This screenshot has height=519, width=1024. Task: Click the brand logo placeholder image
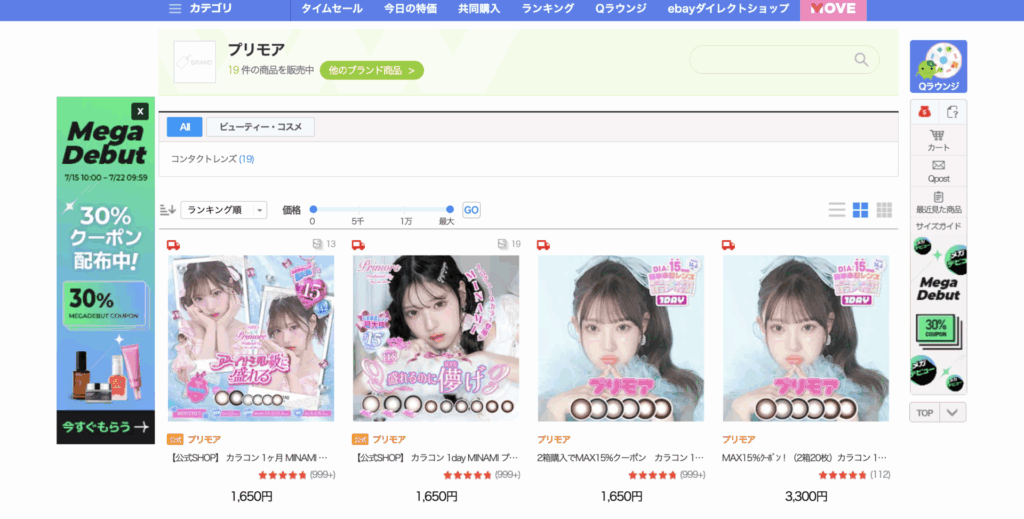click(x=195, y=62)
